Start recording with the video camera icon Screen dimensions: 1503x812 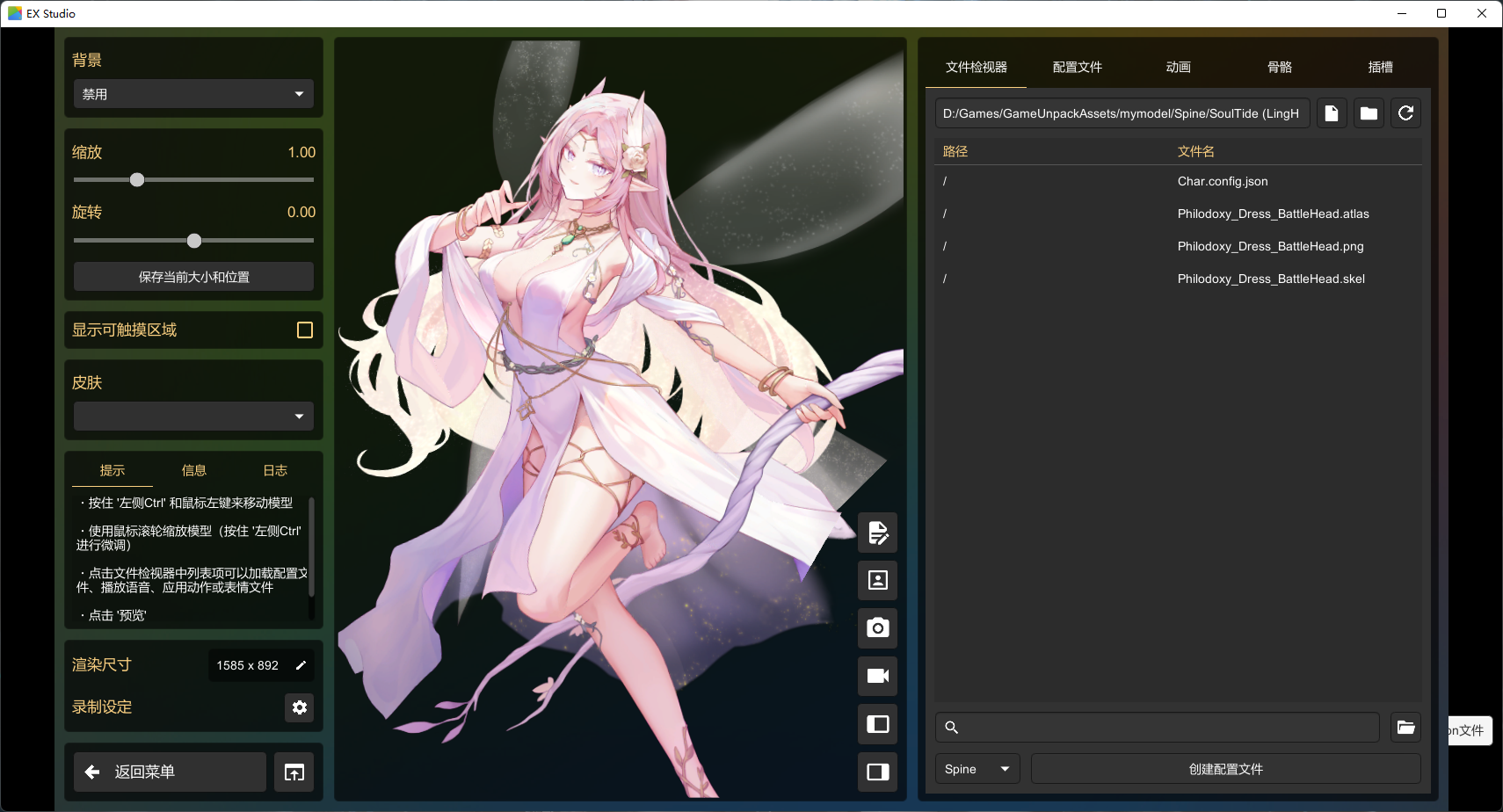pos(877,676)
